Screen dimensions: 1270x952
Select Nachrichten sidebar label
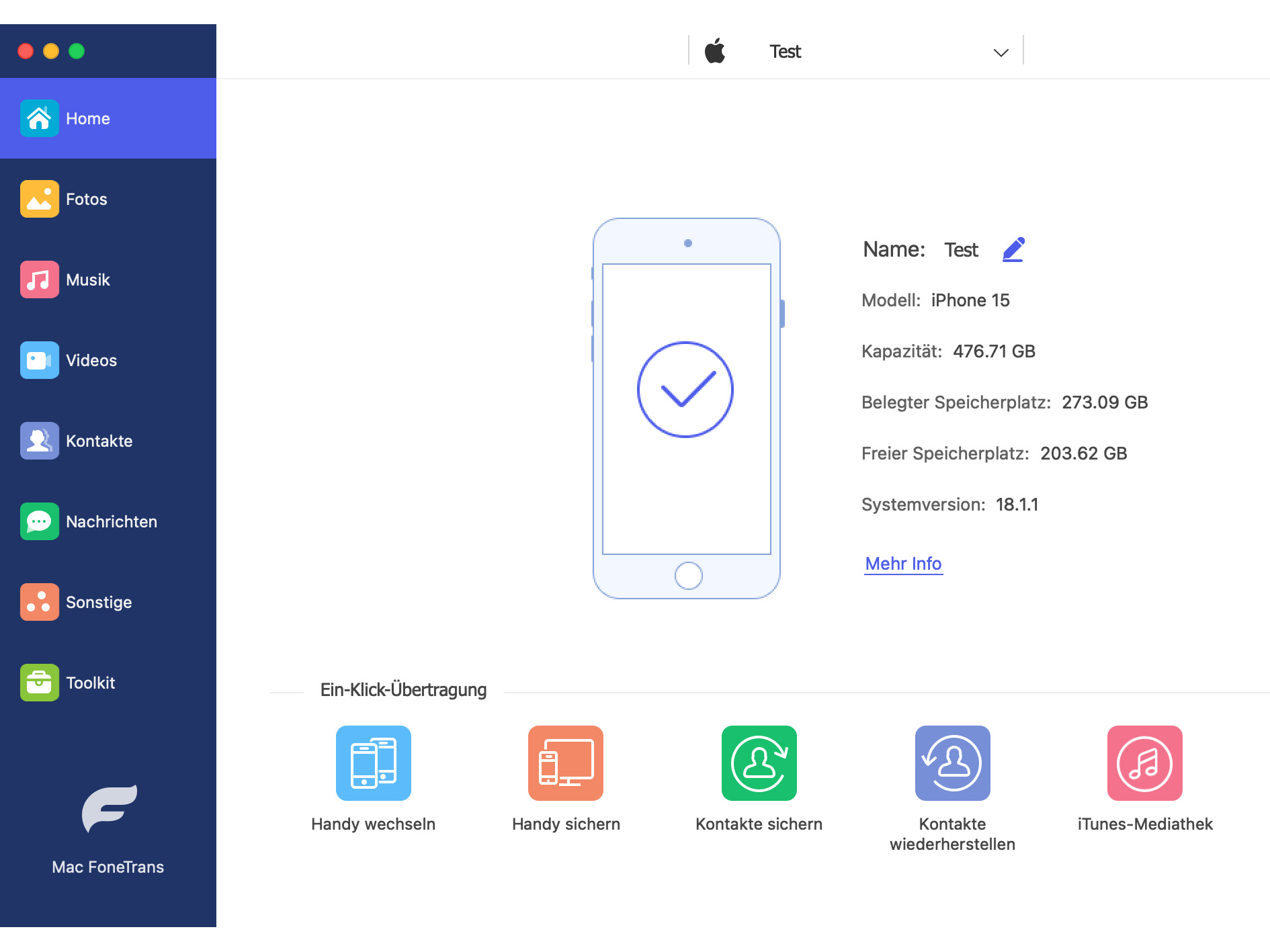[x=112, y=521]
